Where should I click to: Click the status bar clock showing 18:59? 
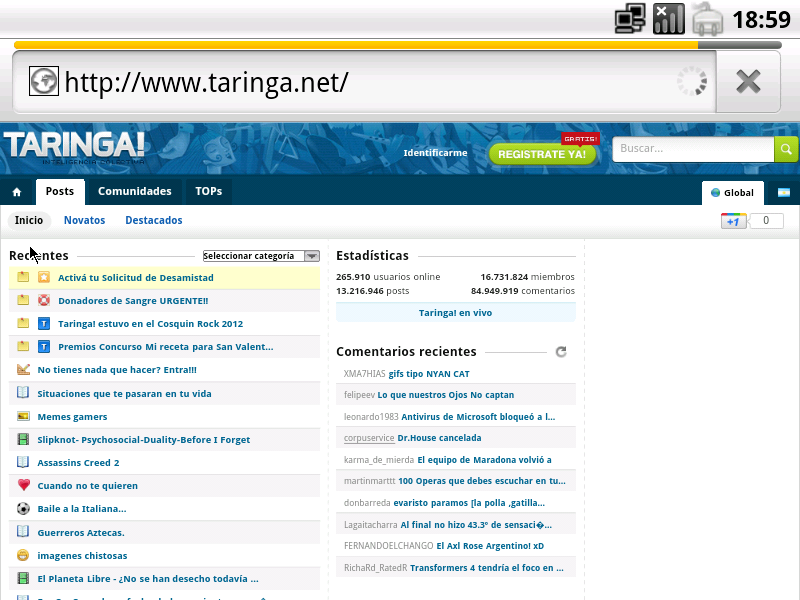coord(761,20)
